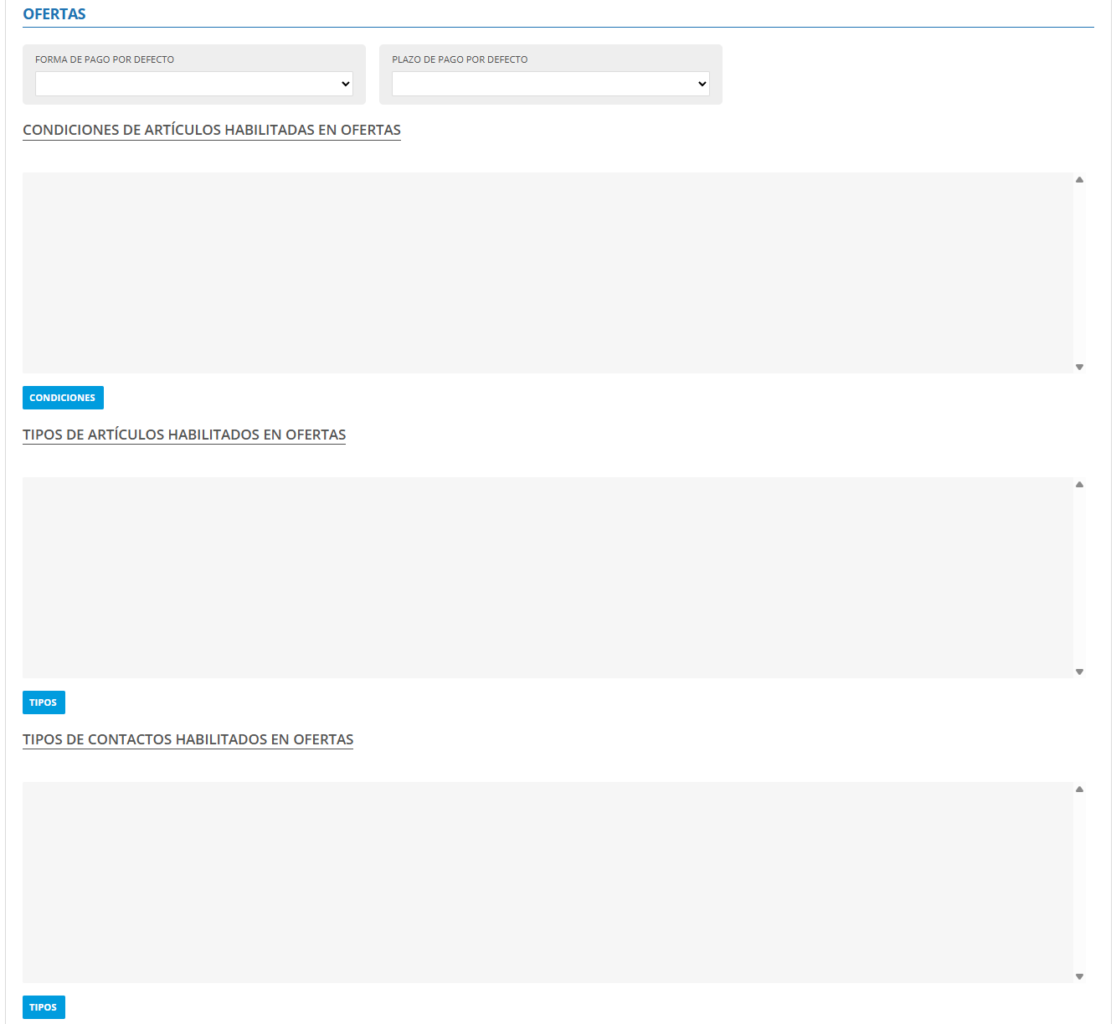
Task: Click the blue Condiciones button
Action: click(63, 398)
